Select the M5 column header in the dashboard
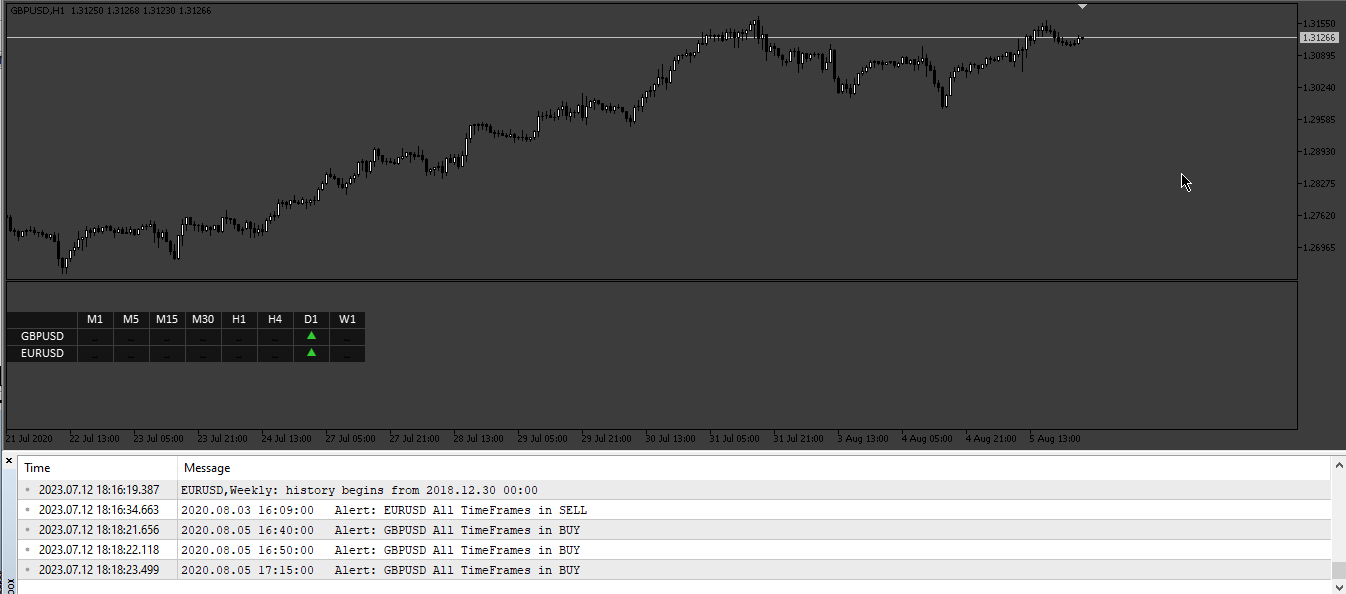The image size is (1346, 594). (131, 320)
